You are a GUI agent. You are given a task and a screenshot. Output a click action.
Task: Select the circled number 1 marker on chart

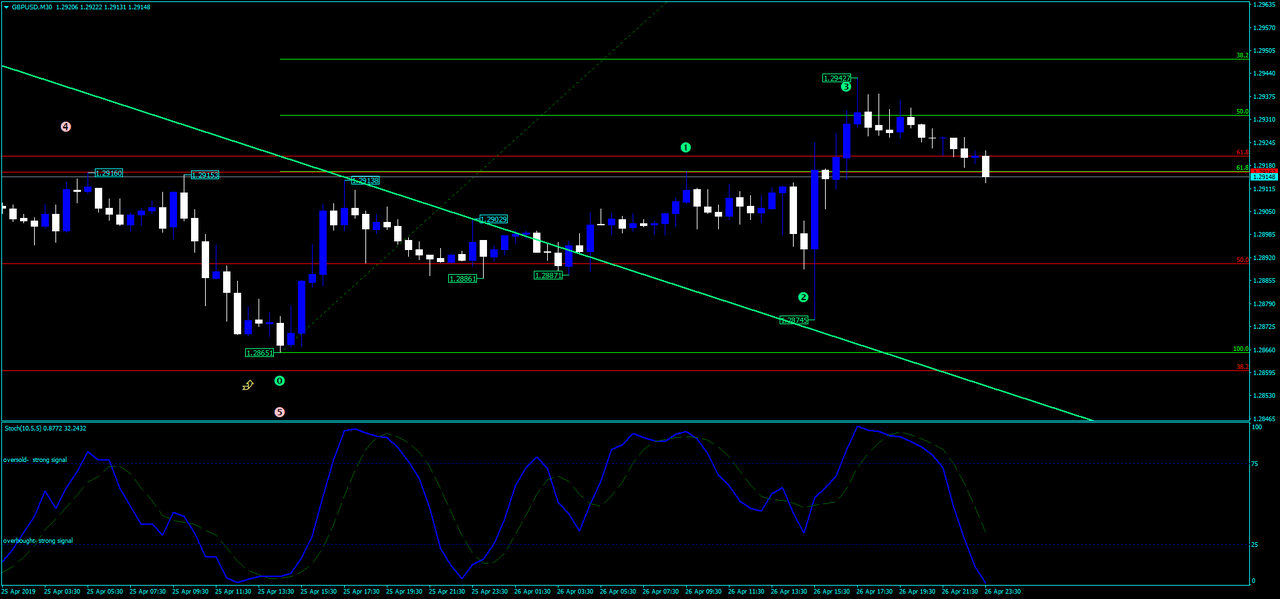coord(686,147)
